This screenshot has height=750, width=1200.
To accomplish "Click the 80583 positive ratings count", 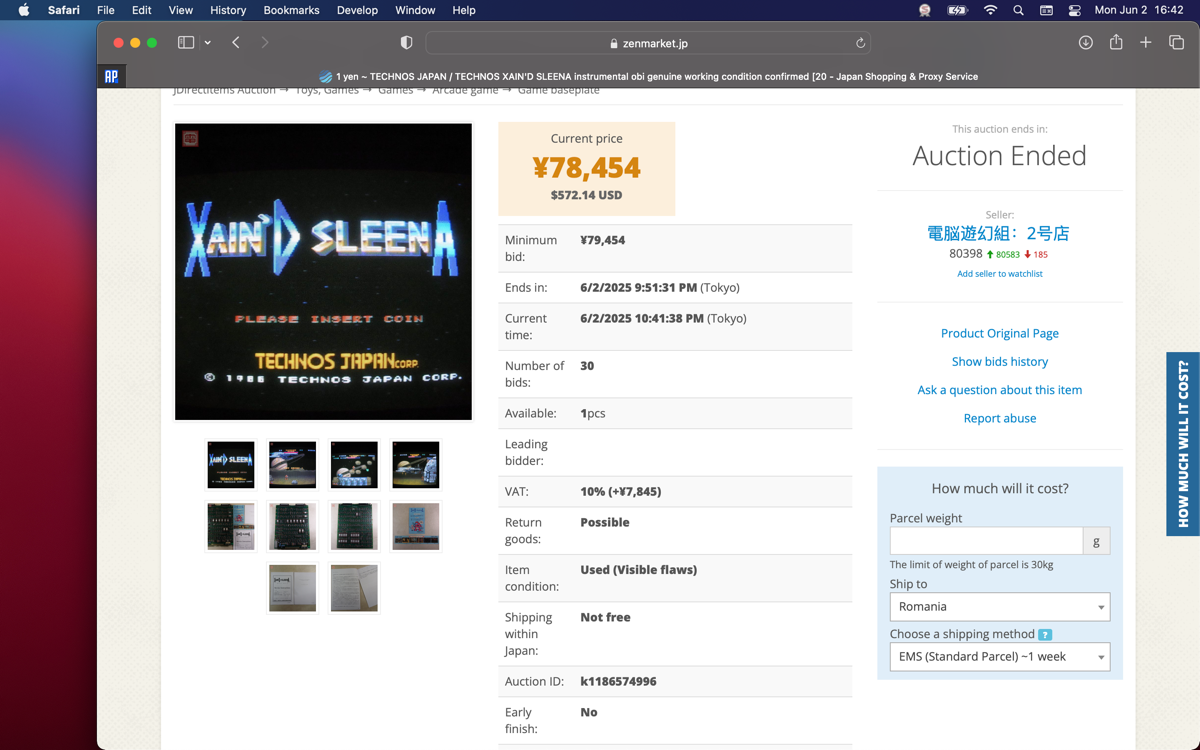I will [1003, 255].
